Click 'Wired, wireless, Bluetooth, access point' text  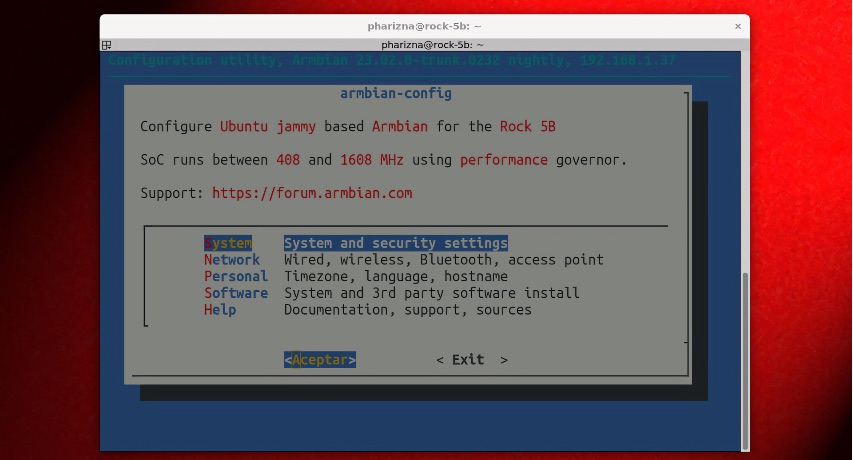tap(444, 260)
